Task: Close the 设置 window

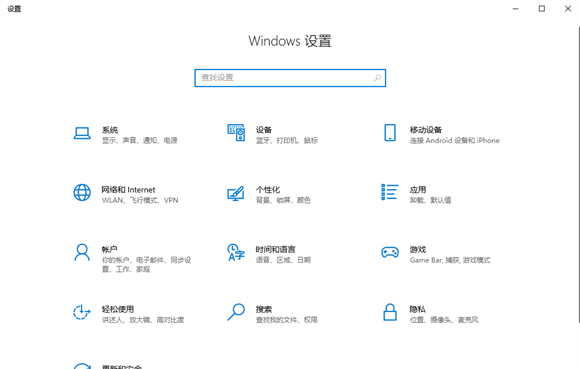Action: pyautogui.click(x=568, y=9)
